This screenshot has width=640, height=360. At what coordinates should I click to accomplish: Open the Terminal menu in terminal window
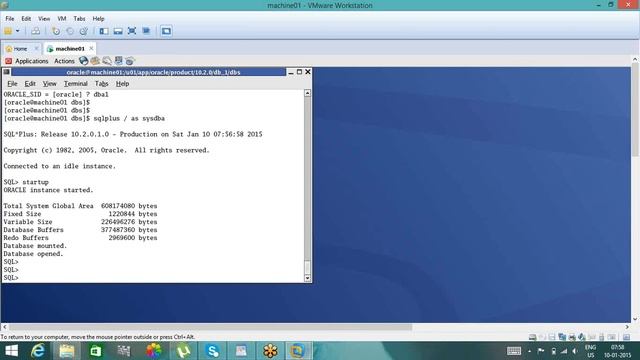pyautogui.click(x=76, y=84)
